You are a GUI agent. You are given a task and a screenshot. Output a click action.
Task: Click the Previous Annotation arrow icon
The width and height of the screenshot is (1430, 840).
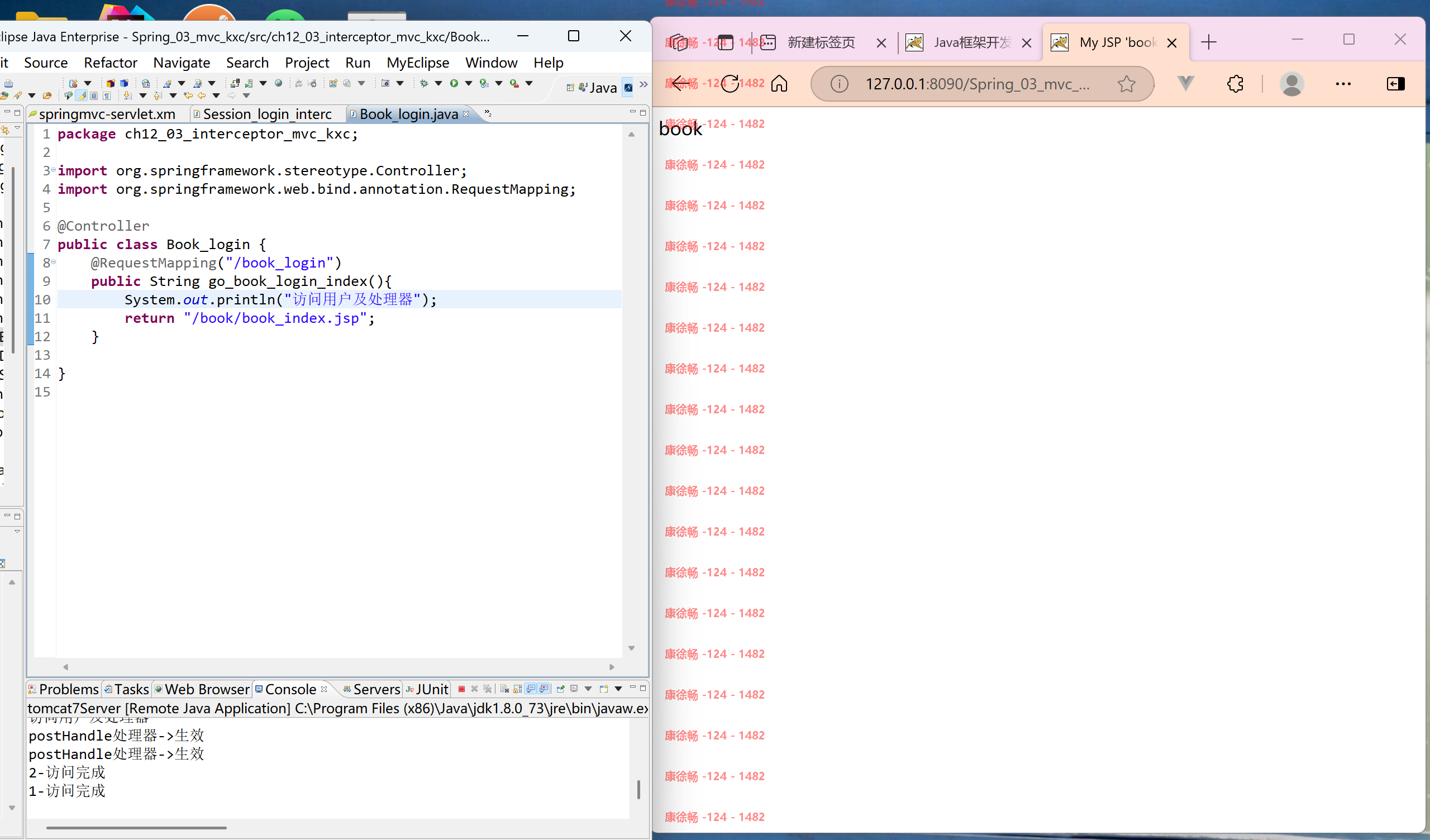[x=158, y=96]
